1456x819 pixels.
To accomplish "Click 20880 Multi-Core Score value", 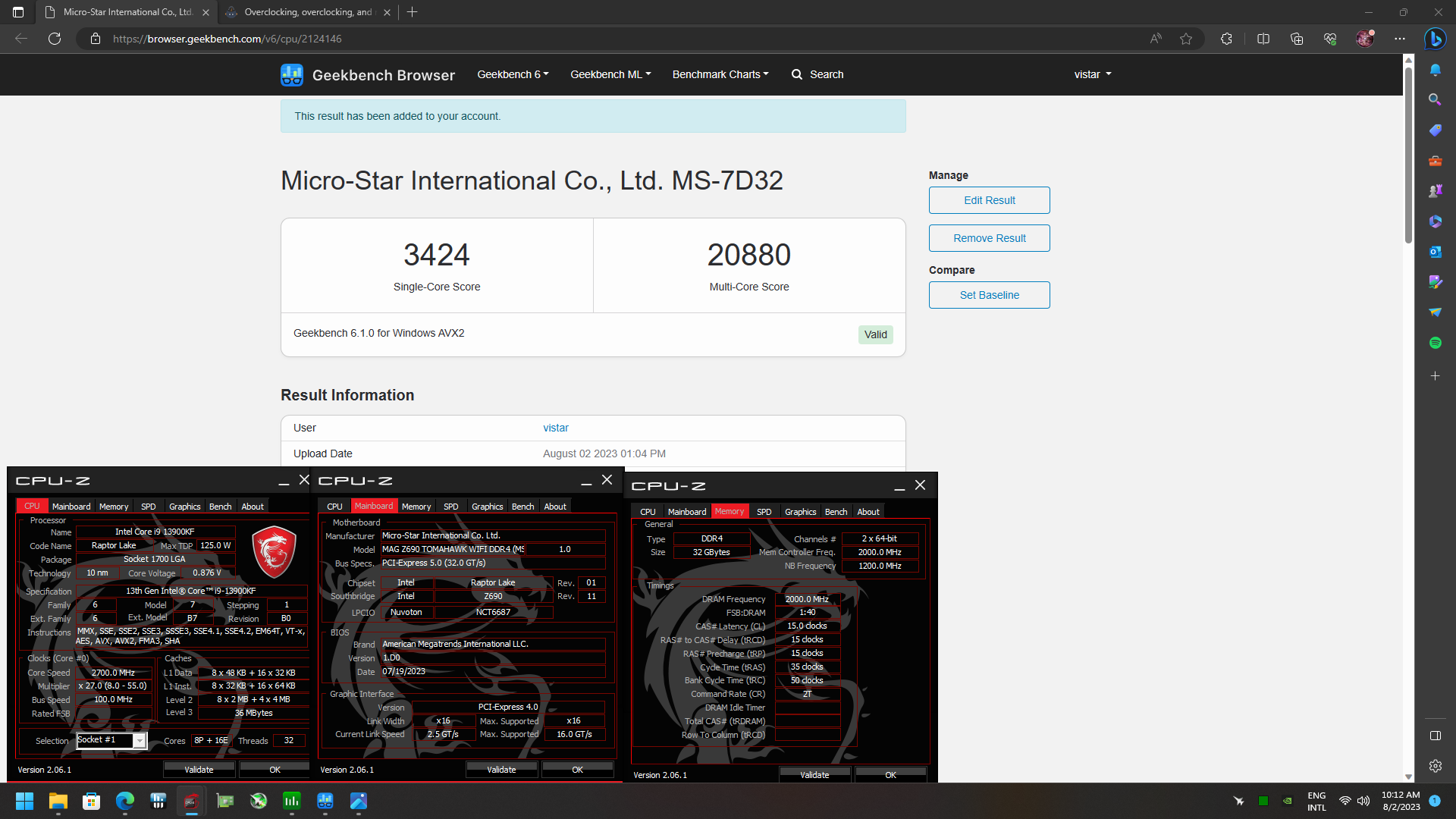I will (x=748, y=255).
